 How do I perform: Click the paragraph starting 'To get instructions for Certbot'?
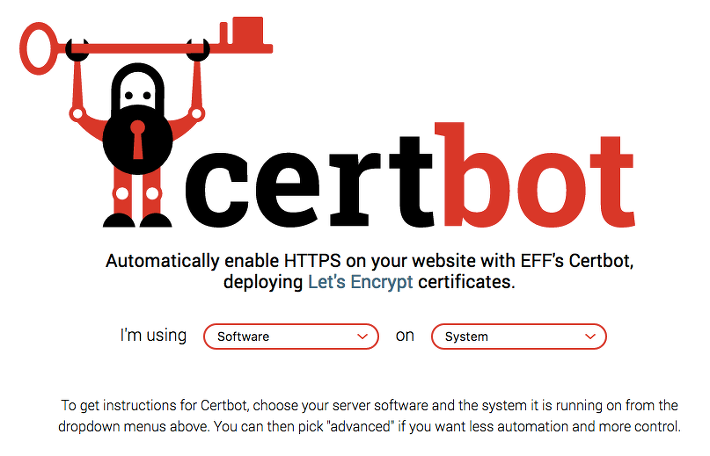click(369, 416)
